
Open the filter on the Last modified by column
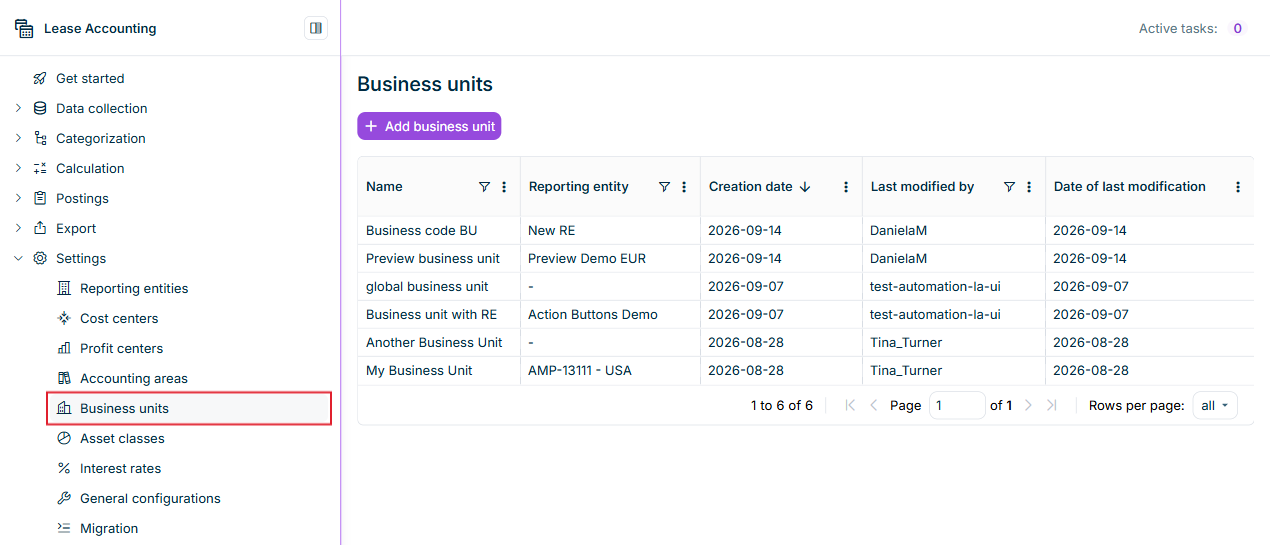[x=1009, y=187]
